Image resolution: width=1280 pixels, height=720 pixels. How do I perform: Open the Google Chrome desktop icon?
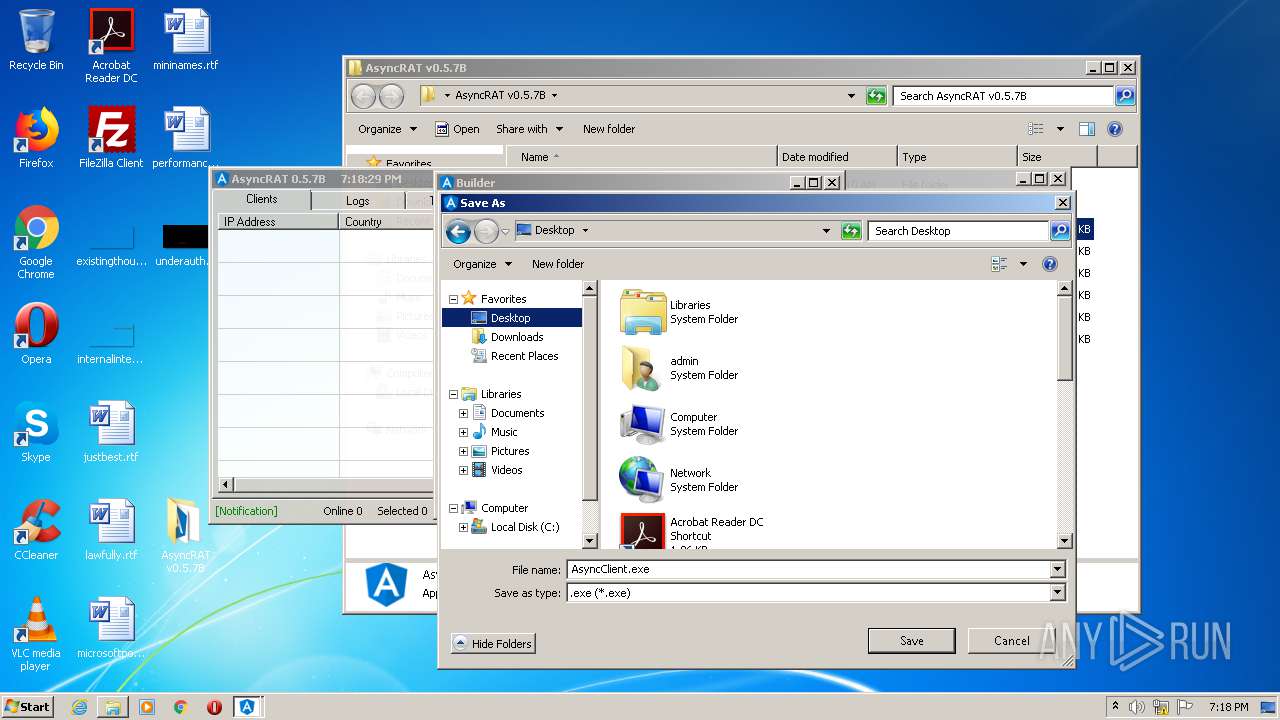coord(36,242)
